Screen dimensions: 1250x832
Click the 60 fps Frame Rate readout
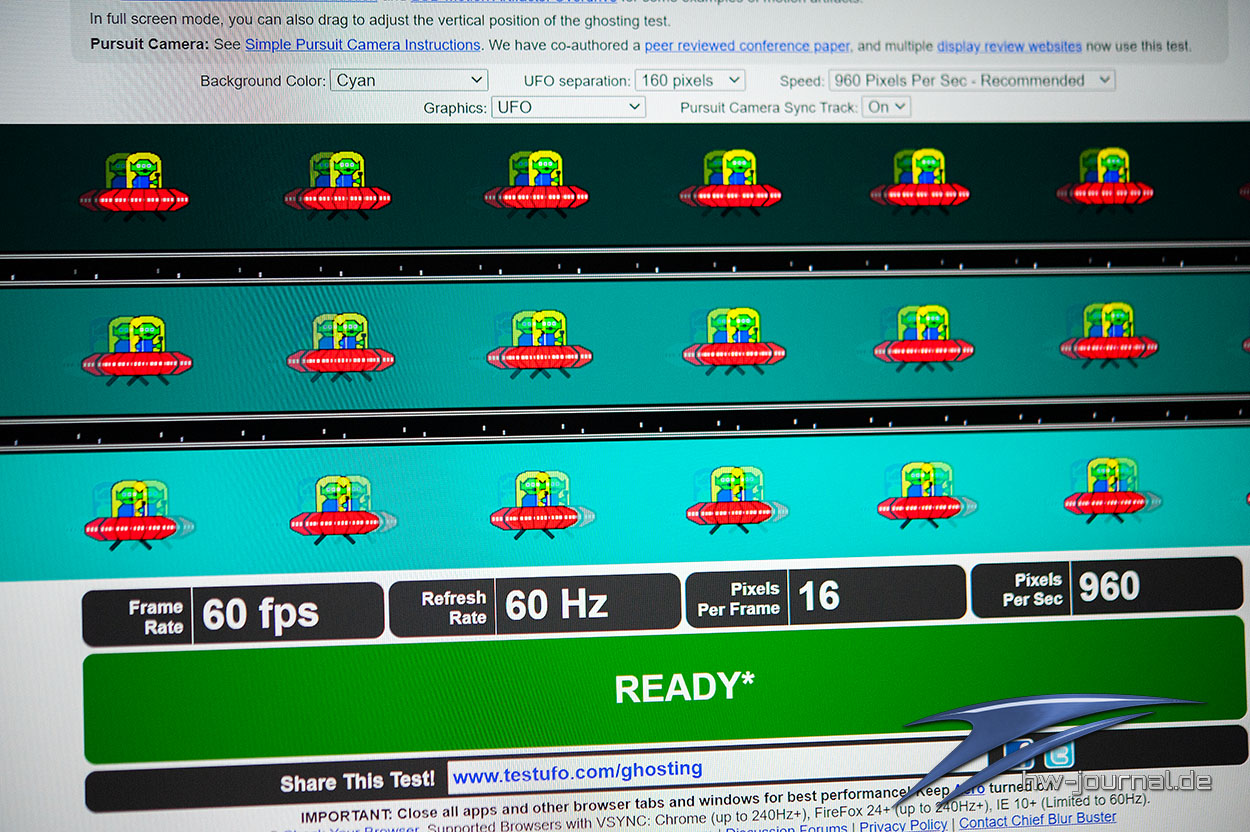click(x=260, y=613)
